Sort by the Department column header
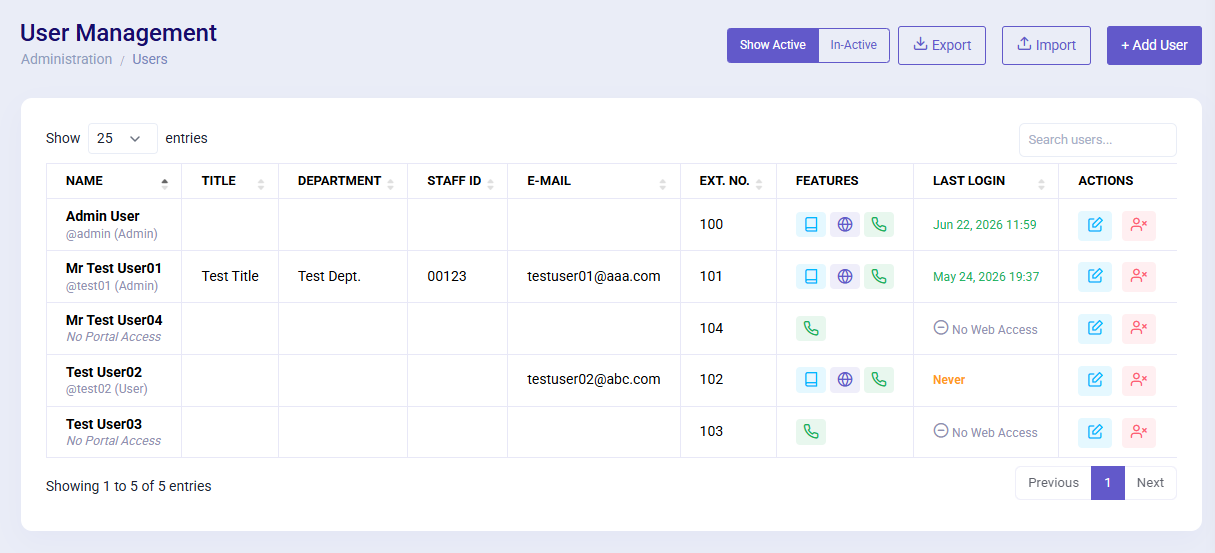This screenshot has width=1215, height=553. click(x=343, y=181)
